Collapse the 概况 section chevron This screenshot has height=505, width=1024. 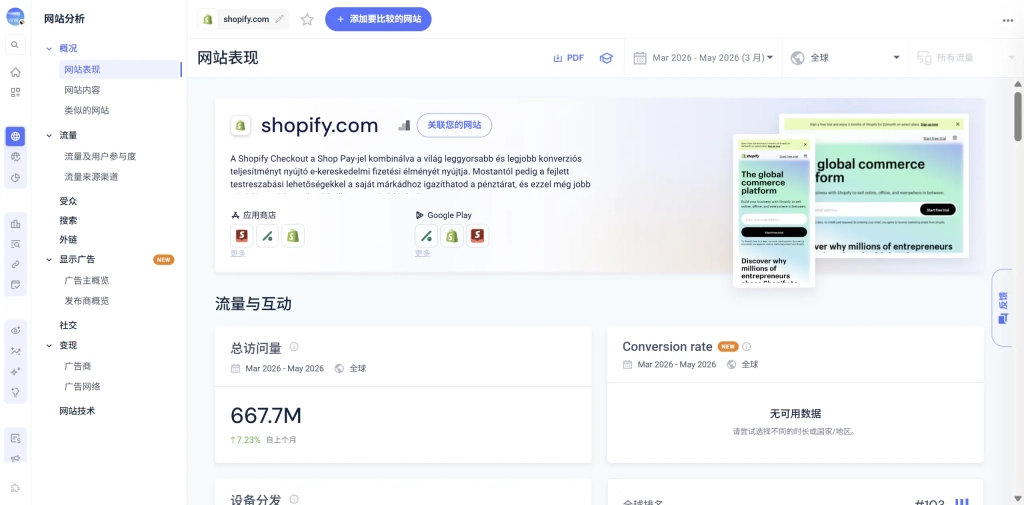point(49,48)
